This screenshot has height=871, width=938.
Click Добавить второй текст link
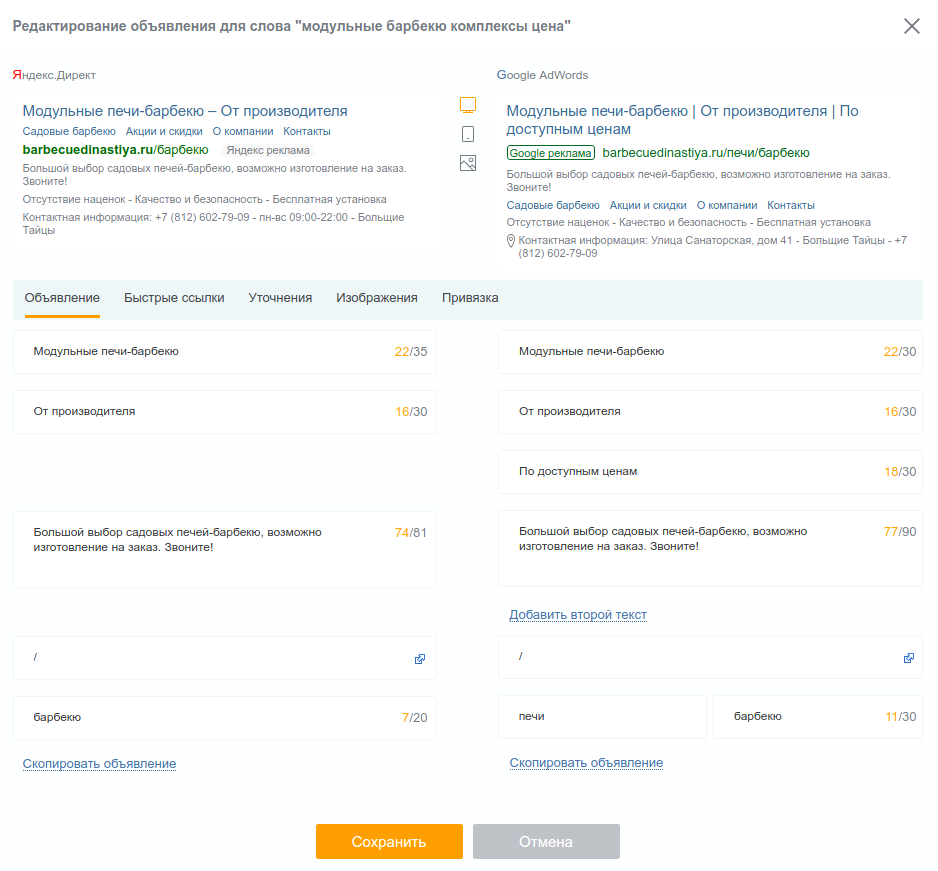tap(578, 615)
